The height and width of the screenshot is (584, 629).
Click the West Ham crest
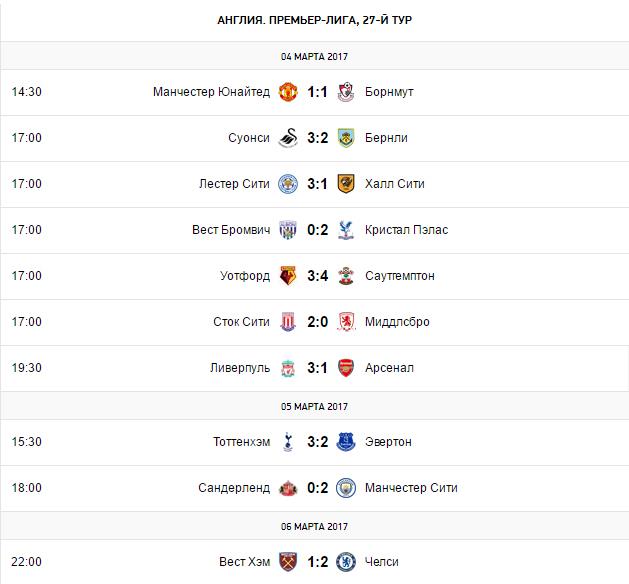point(288,562)
